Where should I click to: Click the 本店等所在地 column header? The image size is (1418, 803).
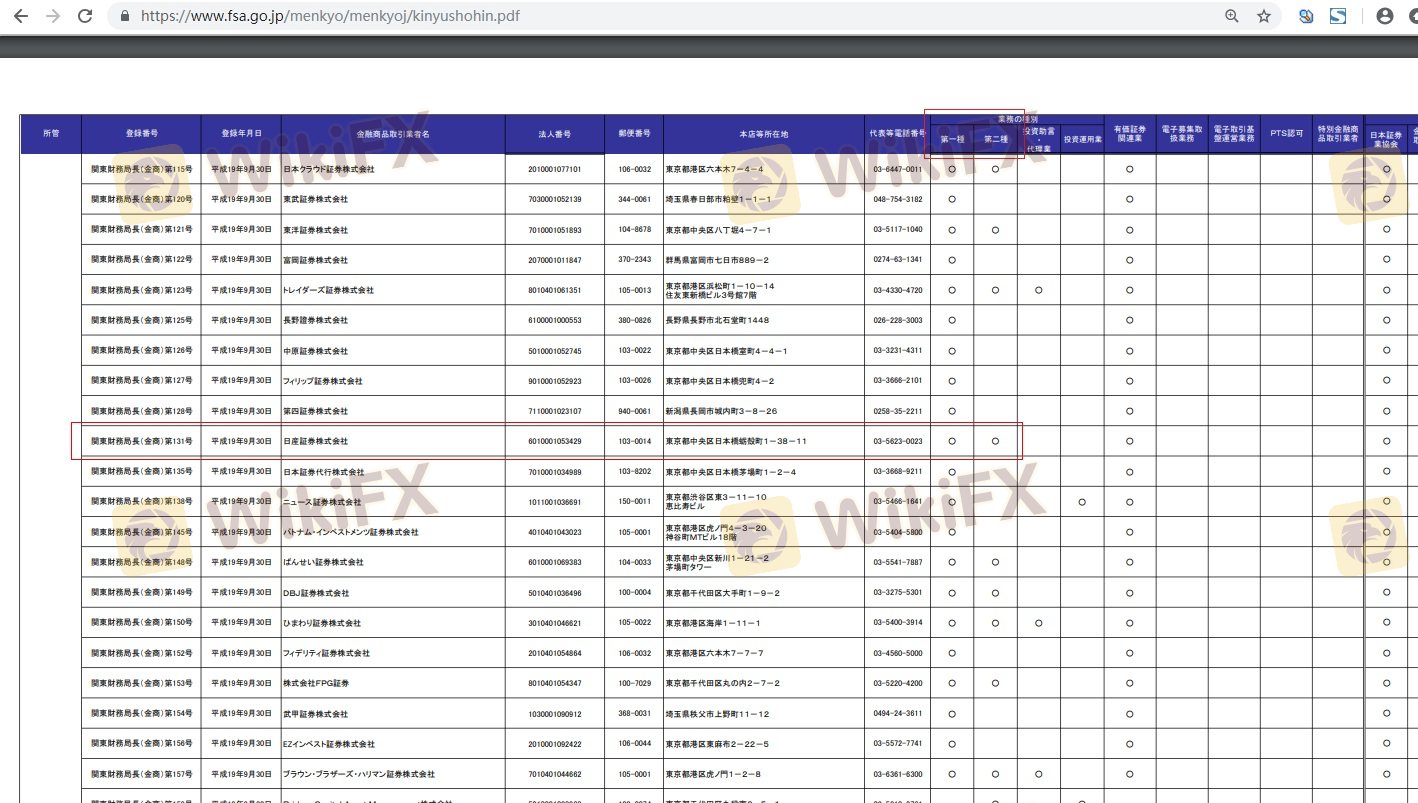tap(764, 134)
